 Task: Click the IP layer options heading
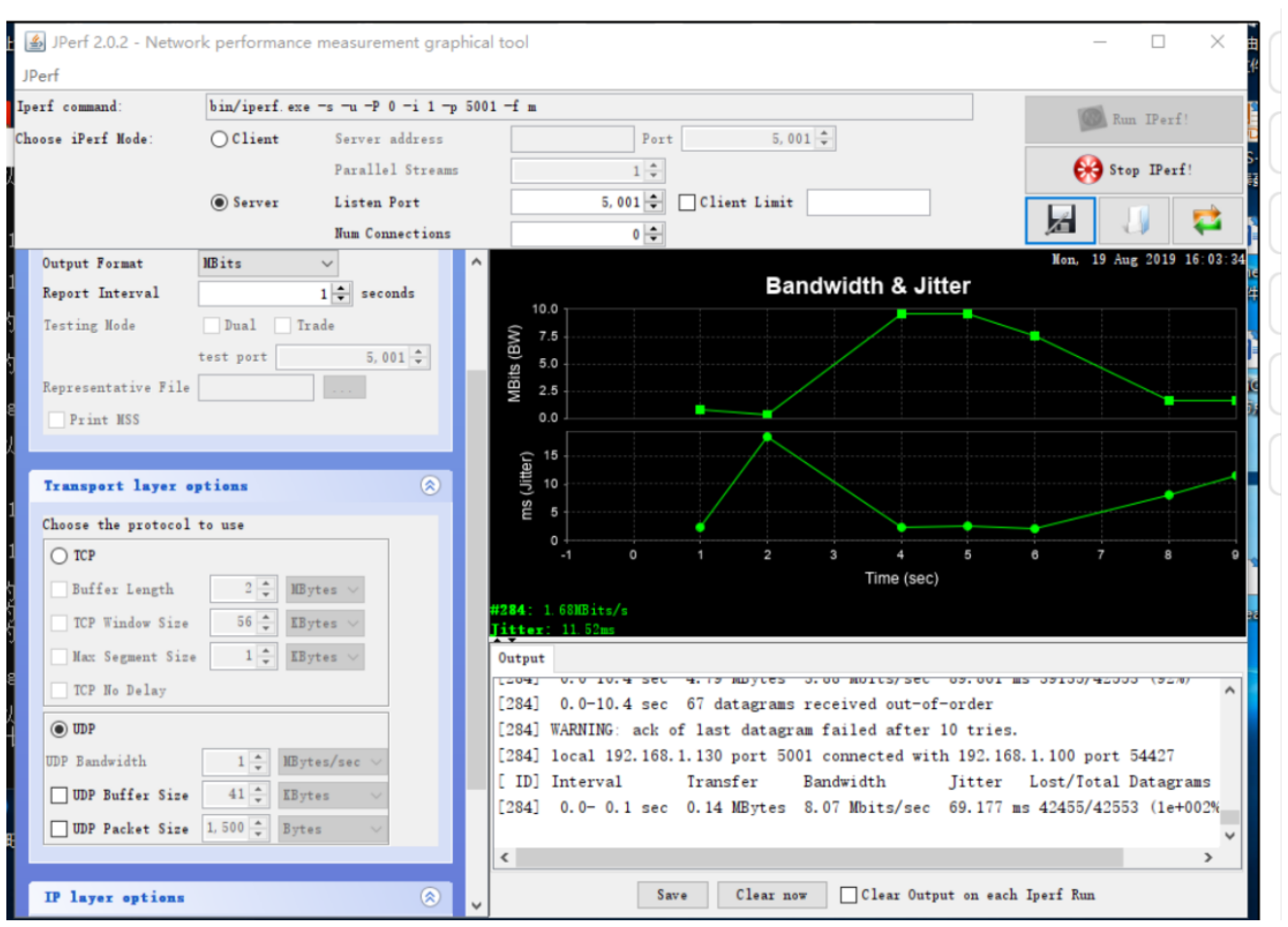115,898
